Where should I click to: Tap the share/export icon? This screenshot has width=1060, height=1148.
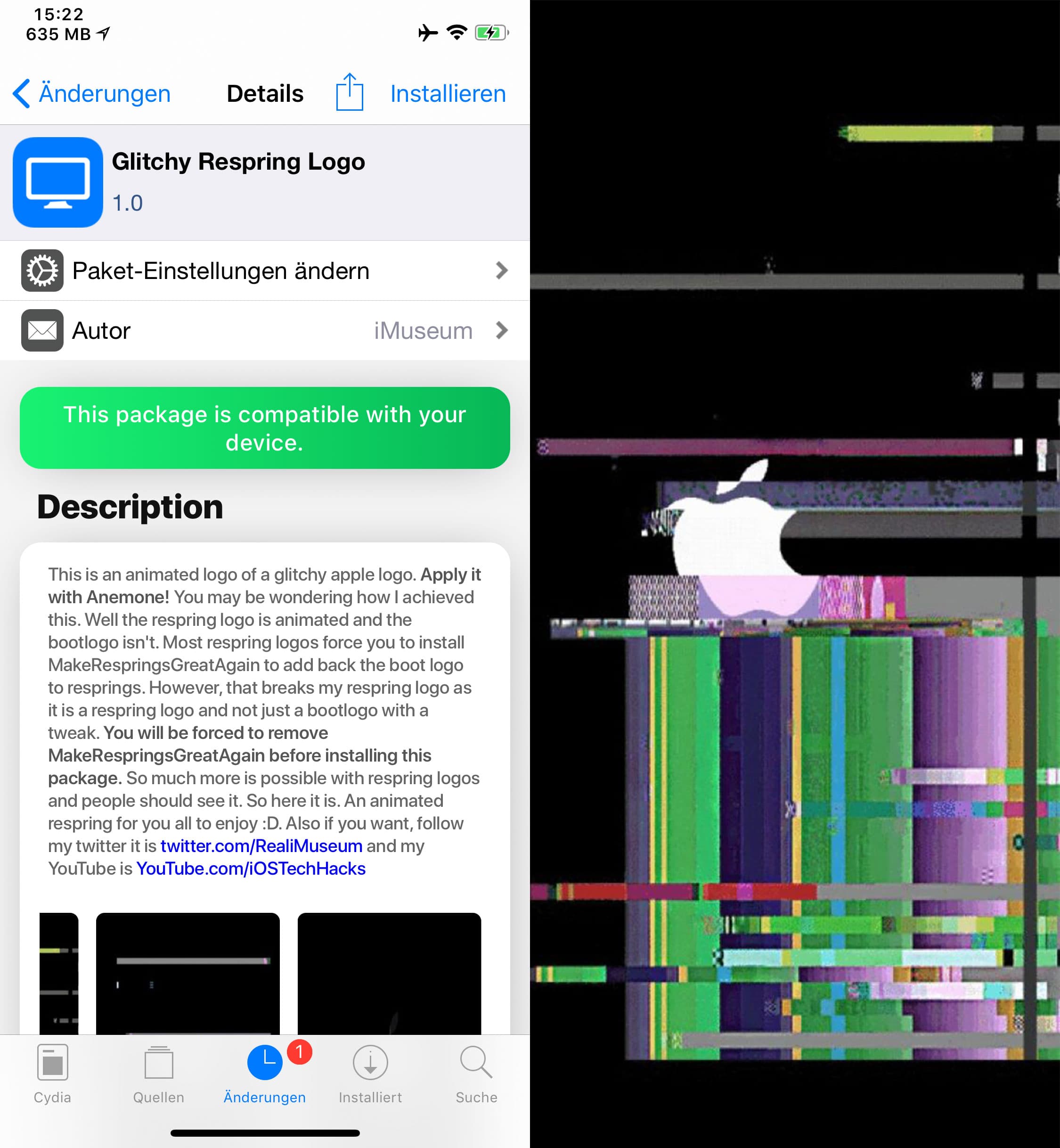(x=349, y=92)
